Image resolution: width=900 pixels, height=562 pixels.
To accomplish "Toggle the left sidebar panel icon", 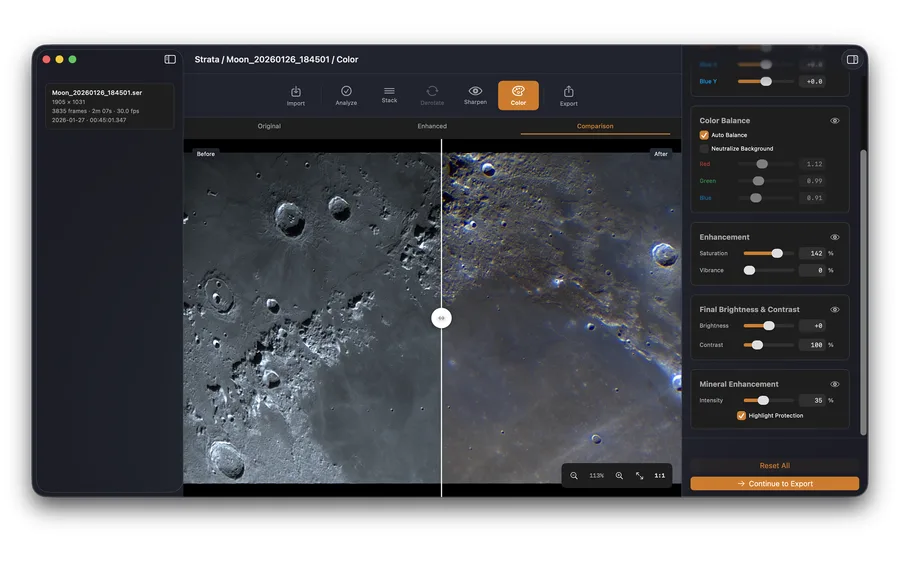I will tap(170, 59).
